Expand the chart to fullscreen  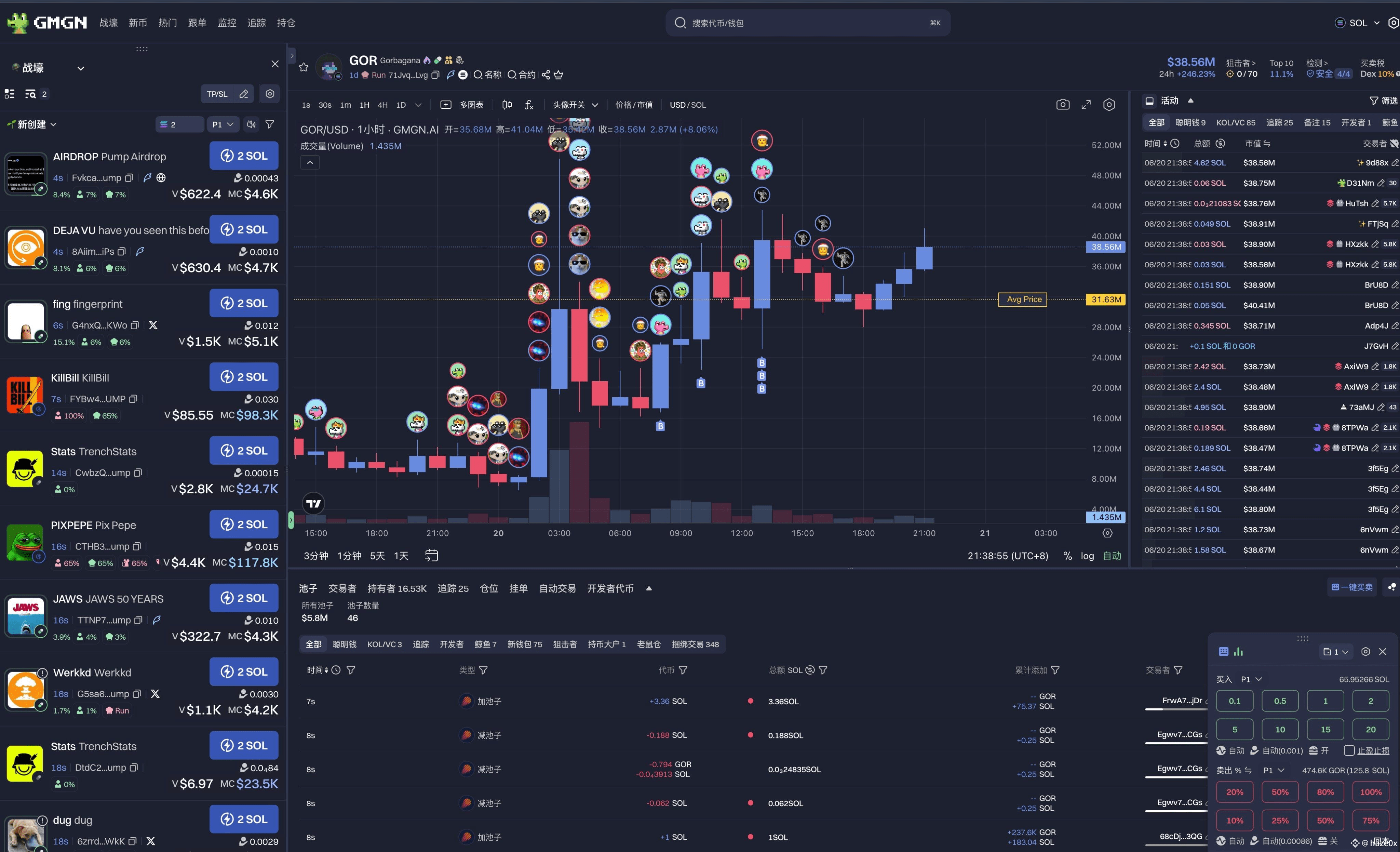1086,105
